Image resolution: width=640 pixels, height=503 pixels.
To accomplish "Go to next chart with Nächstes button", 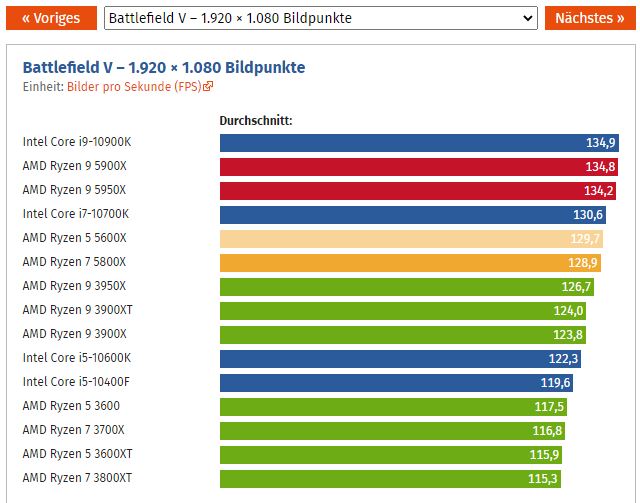I will (590, 18).
